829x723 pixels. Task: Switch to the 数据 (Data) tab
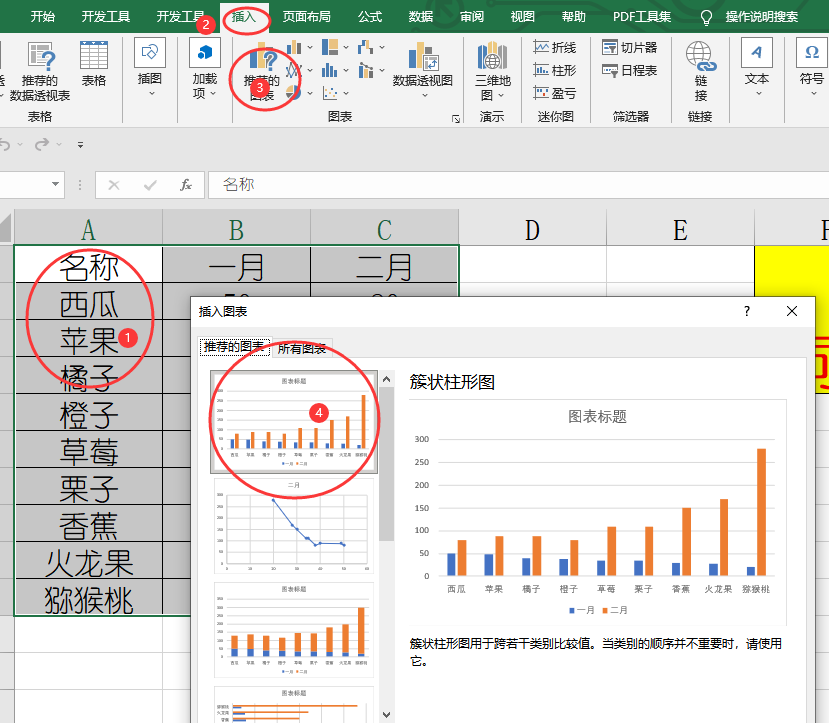(x=421, y=17)
